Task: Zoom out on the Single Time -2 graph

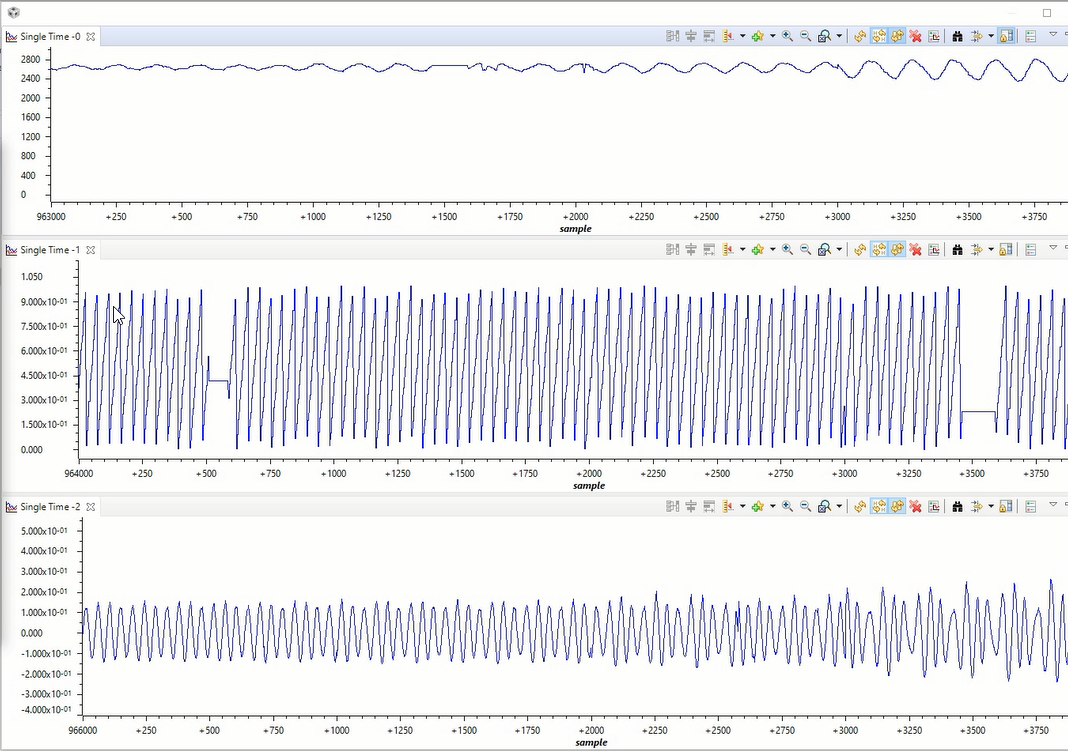Action: coord(806,507)
